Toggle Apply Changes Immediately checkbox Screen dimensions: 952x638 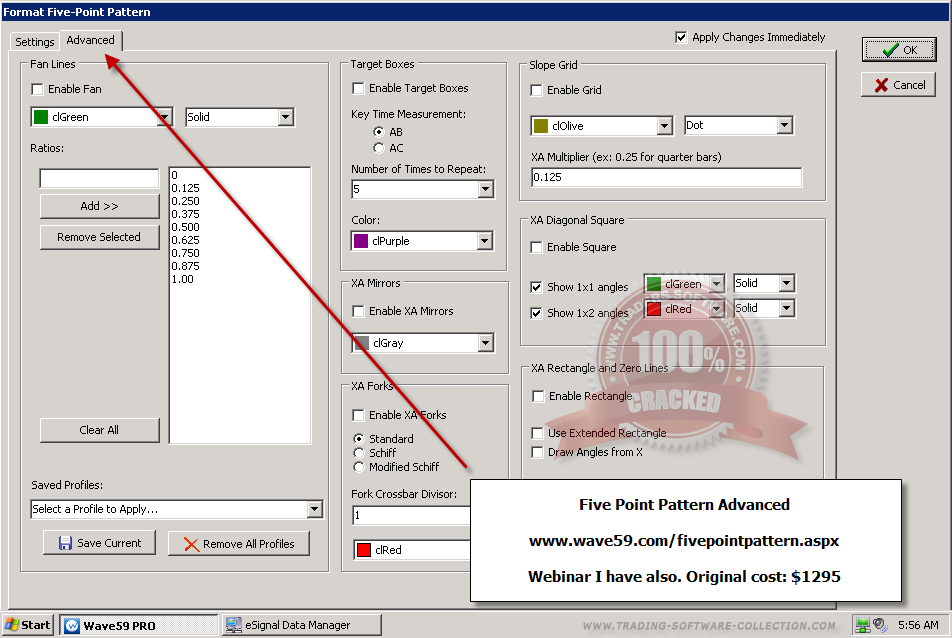(682, 37)
